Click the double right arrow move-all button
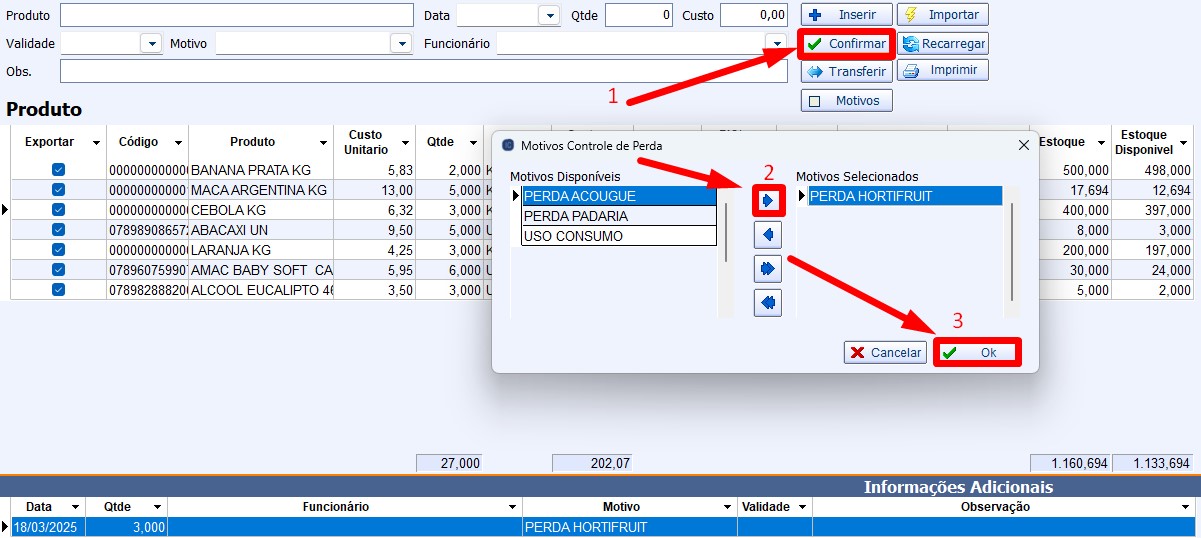1201x538 pixels. 768,268
